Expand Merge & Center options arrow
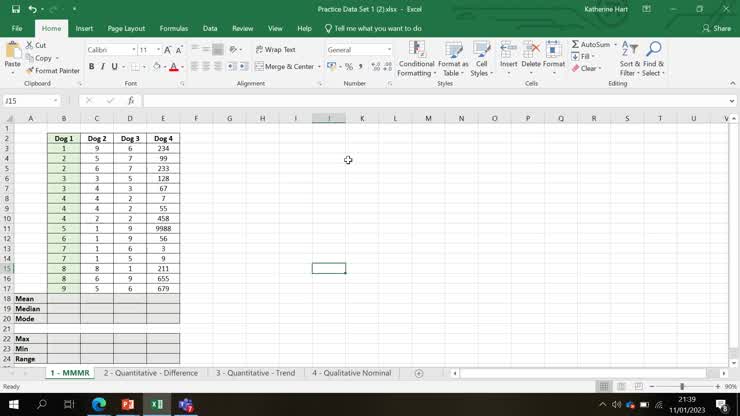Image resolution: width=740 pixels, height=416 pixels. (x=319, y=67)
